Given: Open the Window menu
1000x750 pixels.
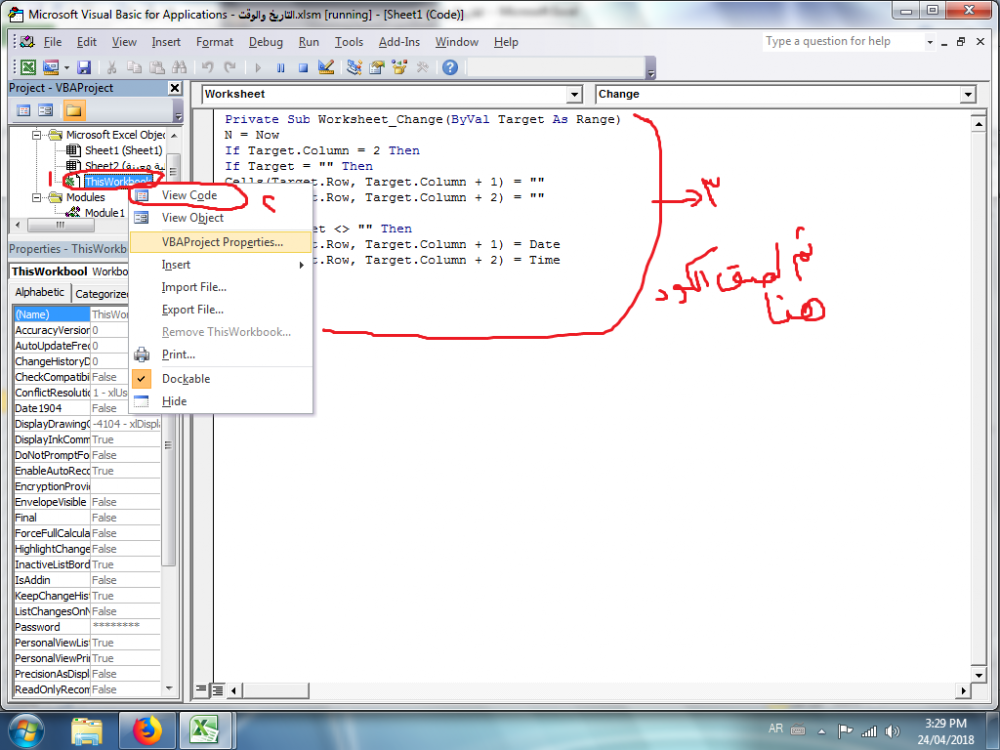Looking at the screenshot, I should 457,42.
